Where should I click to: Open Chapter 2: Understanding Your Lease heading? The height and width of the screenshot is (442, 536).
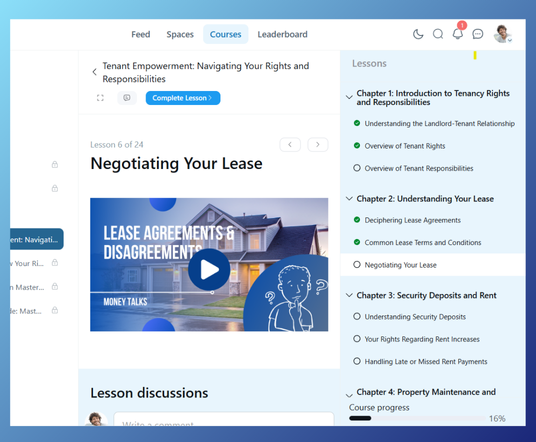pos(425,199)
